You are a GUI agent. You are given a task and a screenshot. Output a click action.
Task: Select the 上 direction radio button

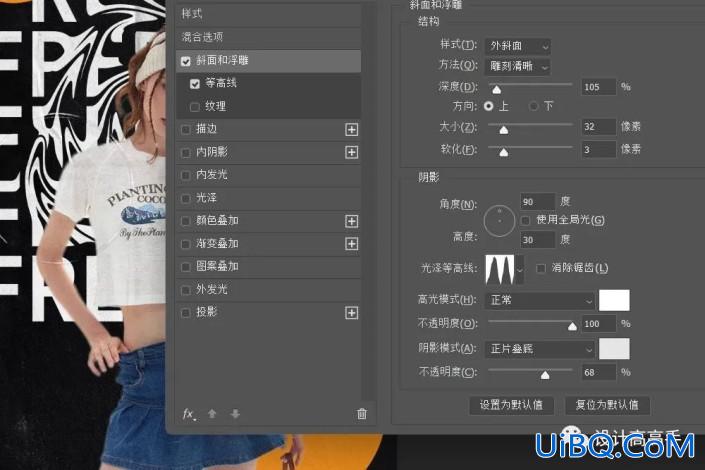tap(488, 106)
